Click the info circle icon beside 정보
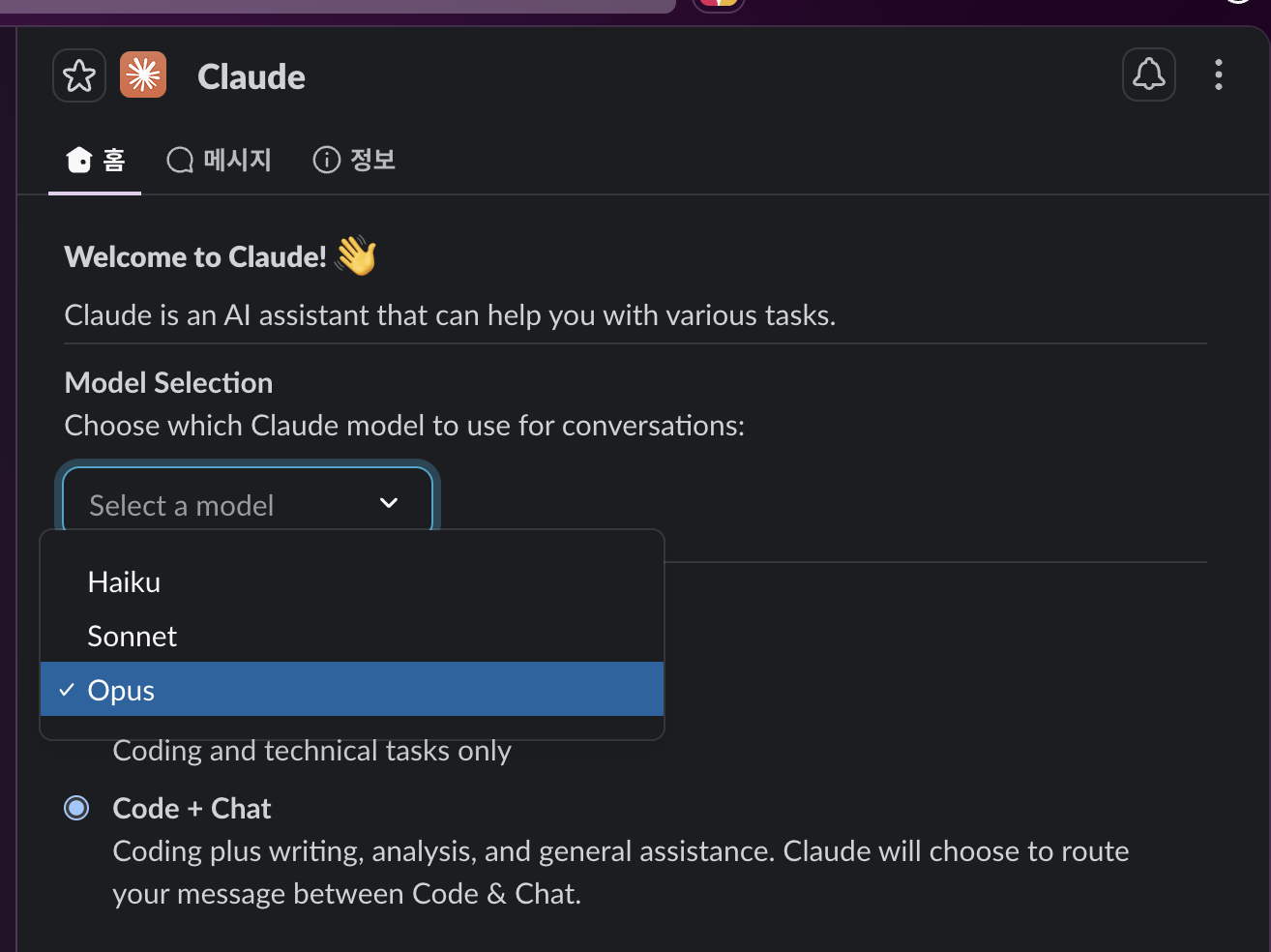 point(327,160)
